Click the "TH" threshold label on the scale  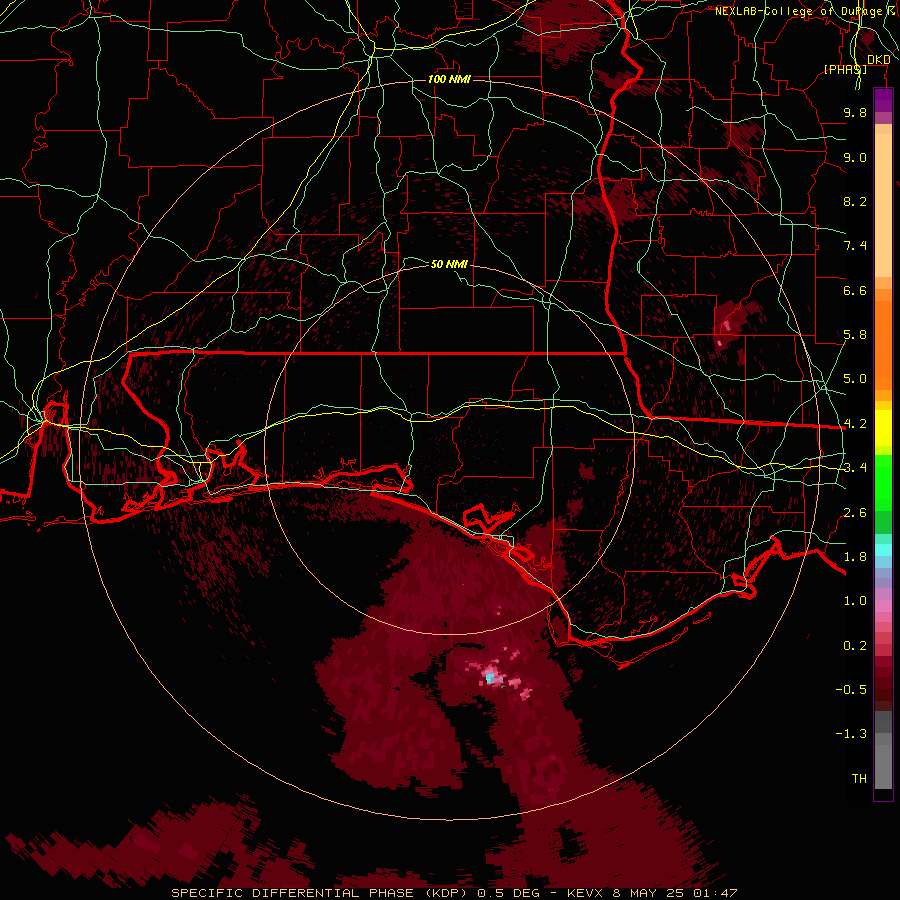point(859,779)
